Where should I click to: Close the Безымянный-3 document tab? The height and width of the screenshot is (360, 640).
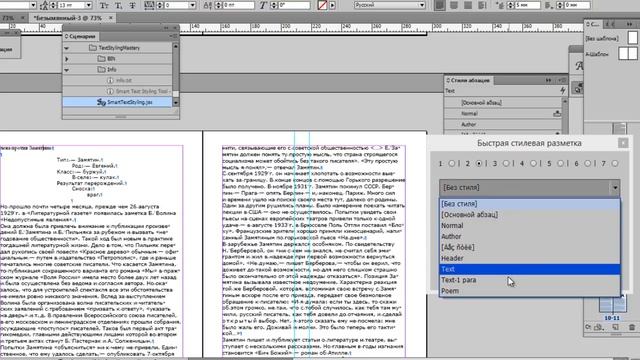[x=111, y=18]
